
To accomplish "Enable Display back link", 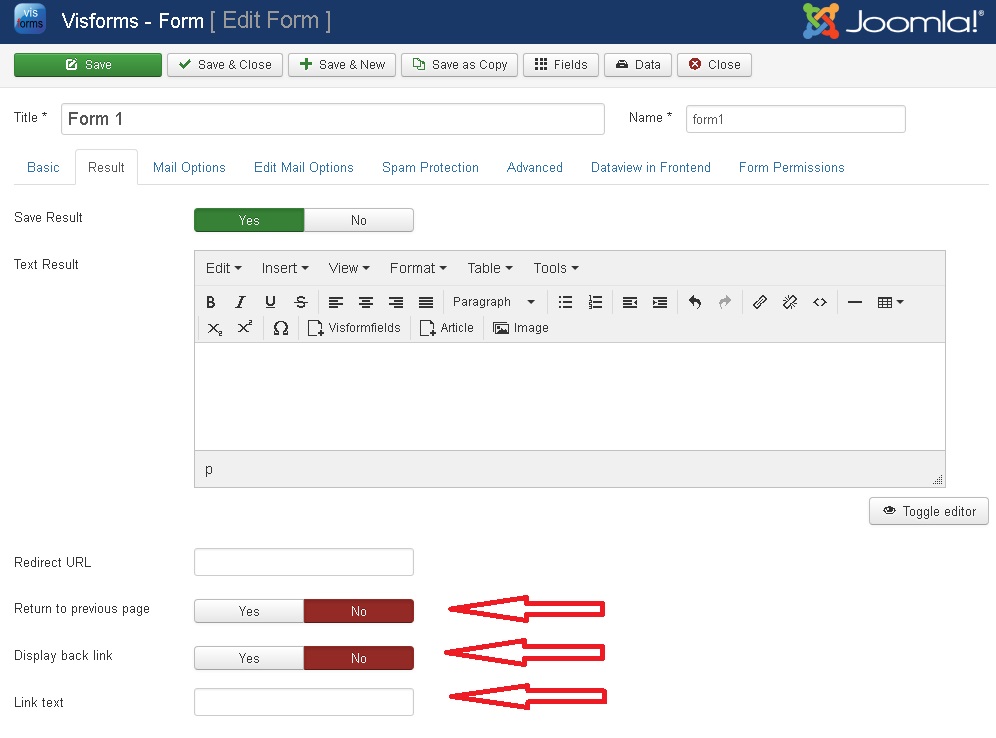I will pyautogui.click(x=248, y=658).
